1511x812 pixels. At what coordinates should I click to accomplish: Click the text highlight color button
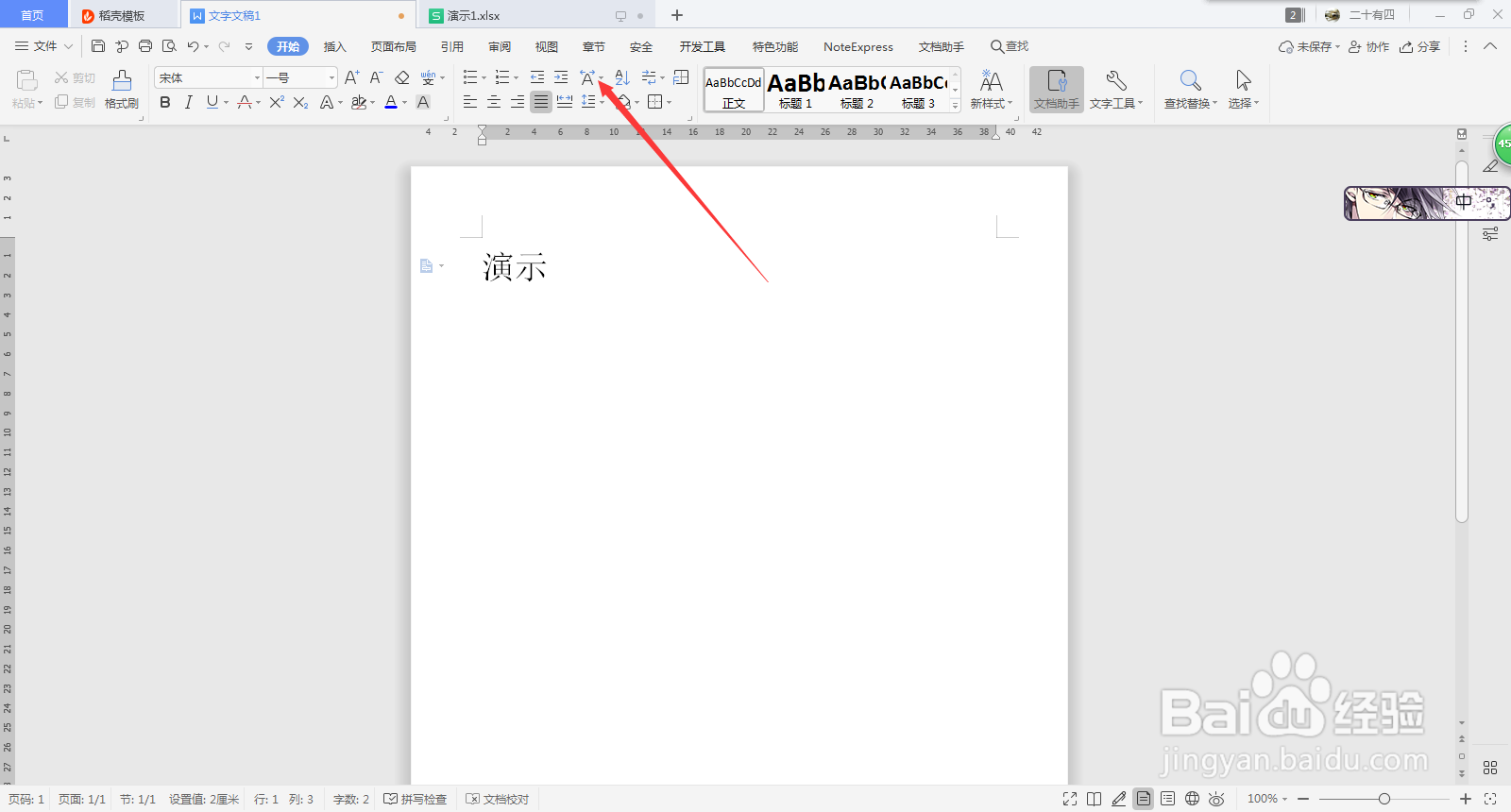click(x=358, y=102)
